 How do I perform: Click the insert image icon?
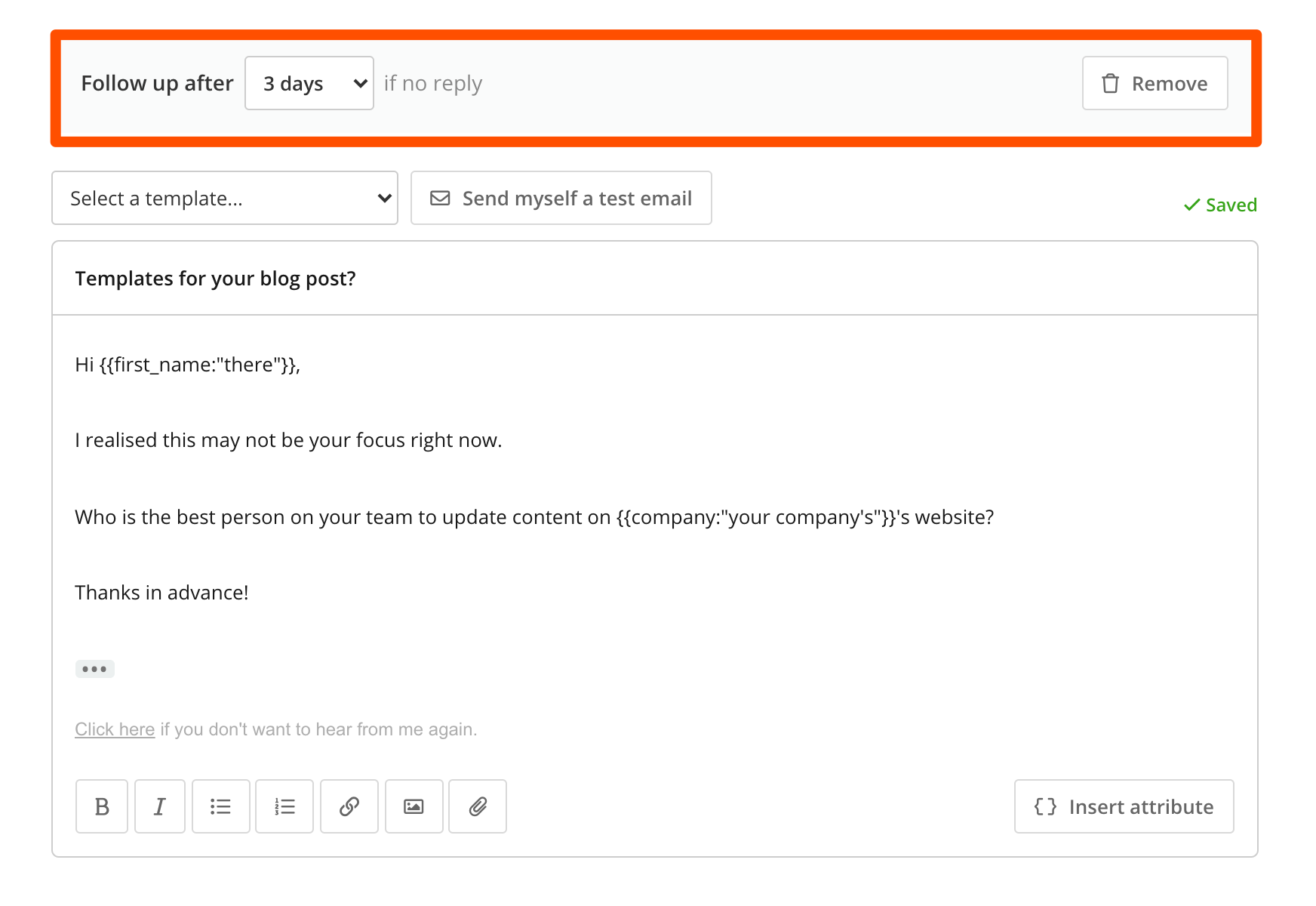pyautogui.click(x=414, y=806)
